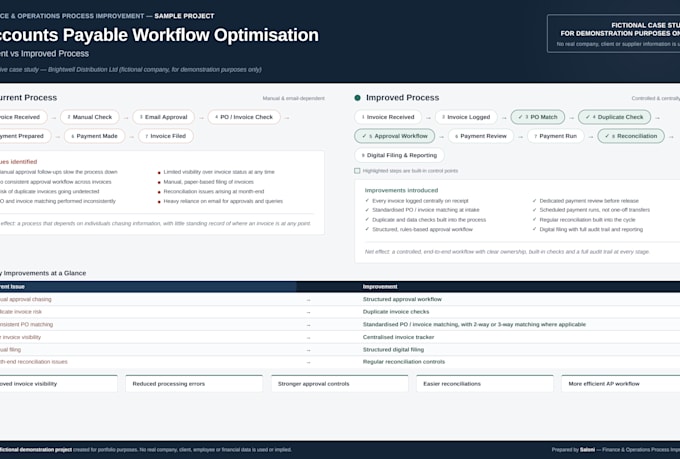Select the Invoice Logged step pill
Image resolution: width=680 pixels, height=459 pixels.
466,117
